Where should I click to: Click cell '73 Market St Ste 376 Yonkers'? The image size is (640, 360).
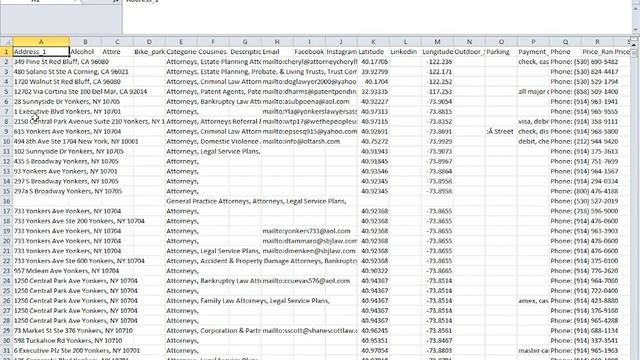(x=41, y=331)
